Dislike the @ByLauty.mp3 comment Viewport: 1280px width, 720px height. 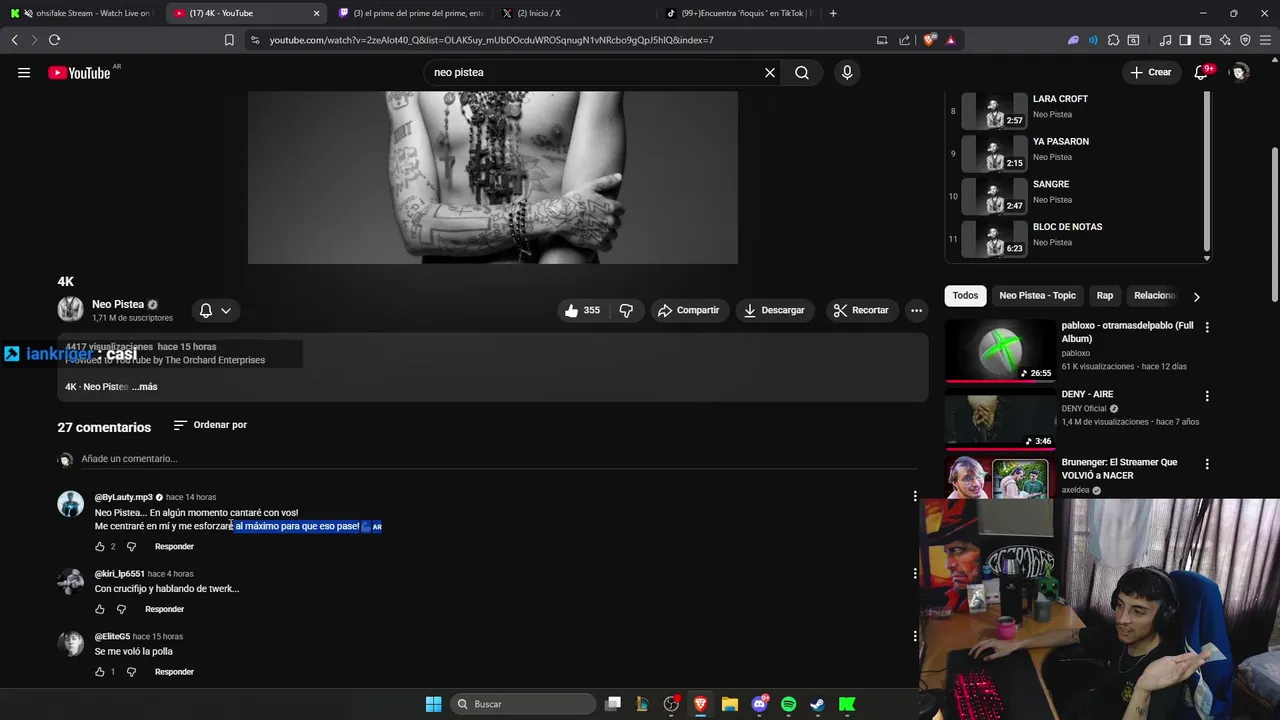click(x=131, y=547)
